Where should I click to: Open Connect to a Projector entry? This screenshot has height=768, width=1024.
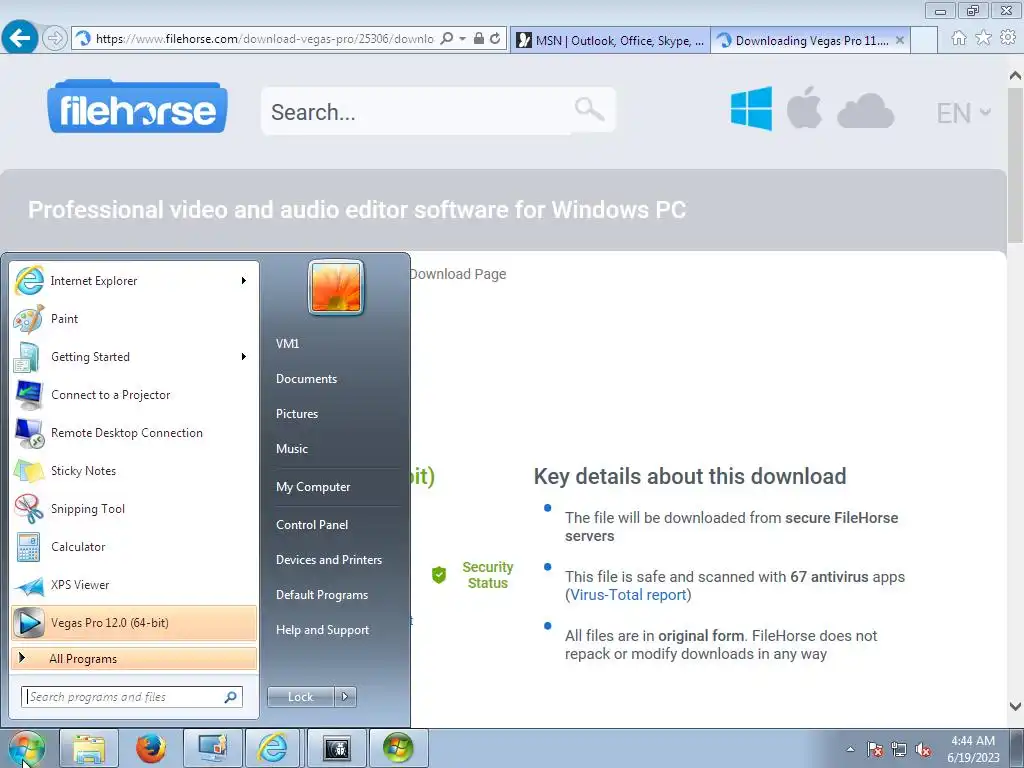[x=134, y=395]
